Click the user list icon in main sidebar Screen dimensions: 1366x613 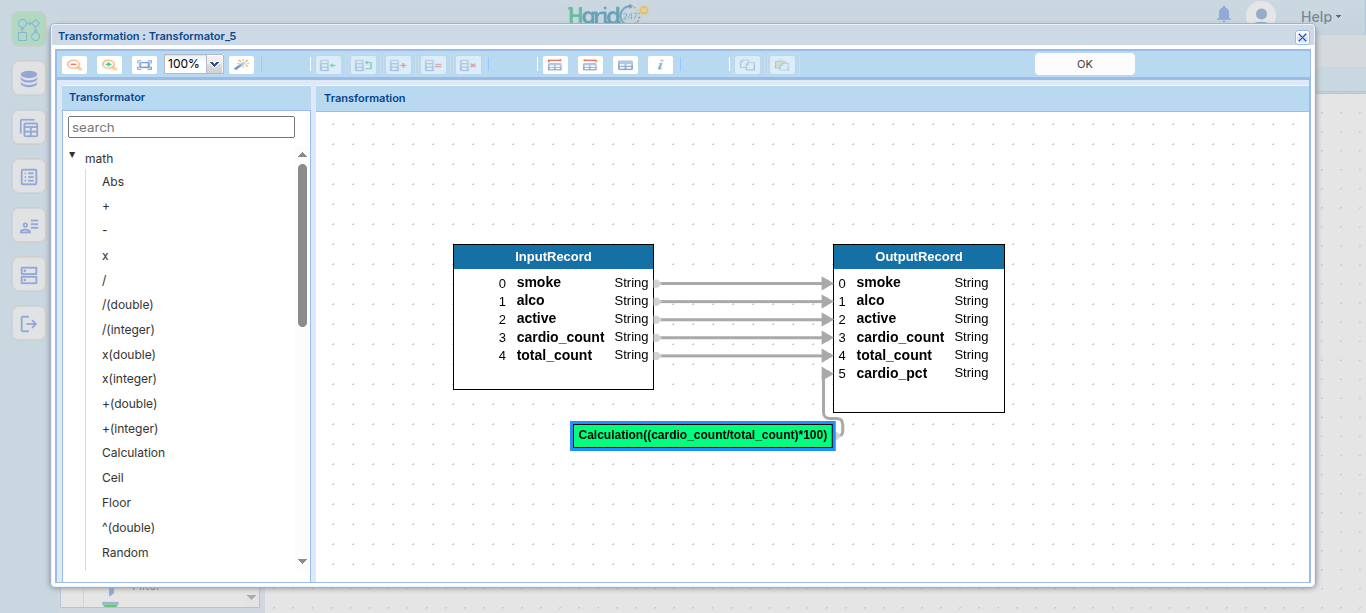coord(29,225)
